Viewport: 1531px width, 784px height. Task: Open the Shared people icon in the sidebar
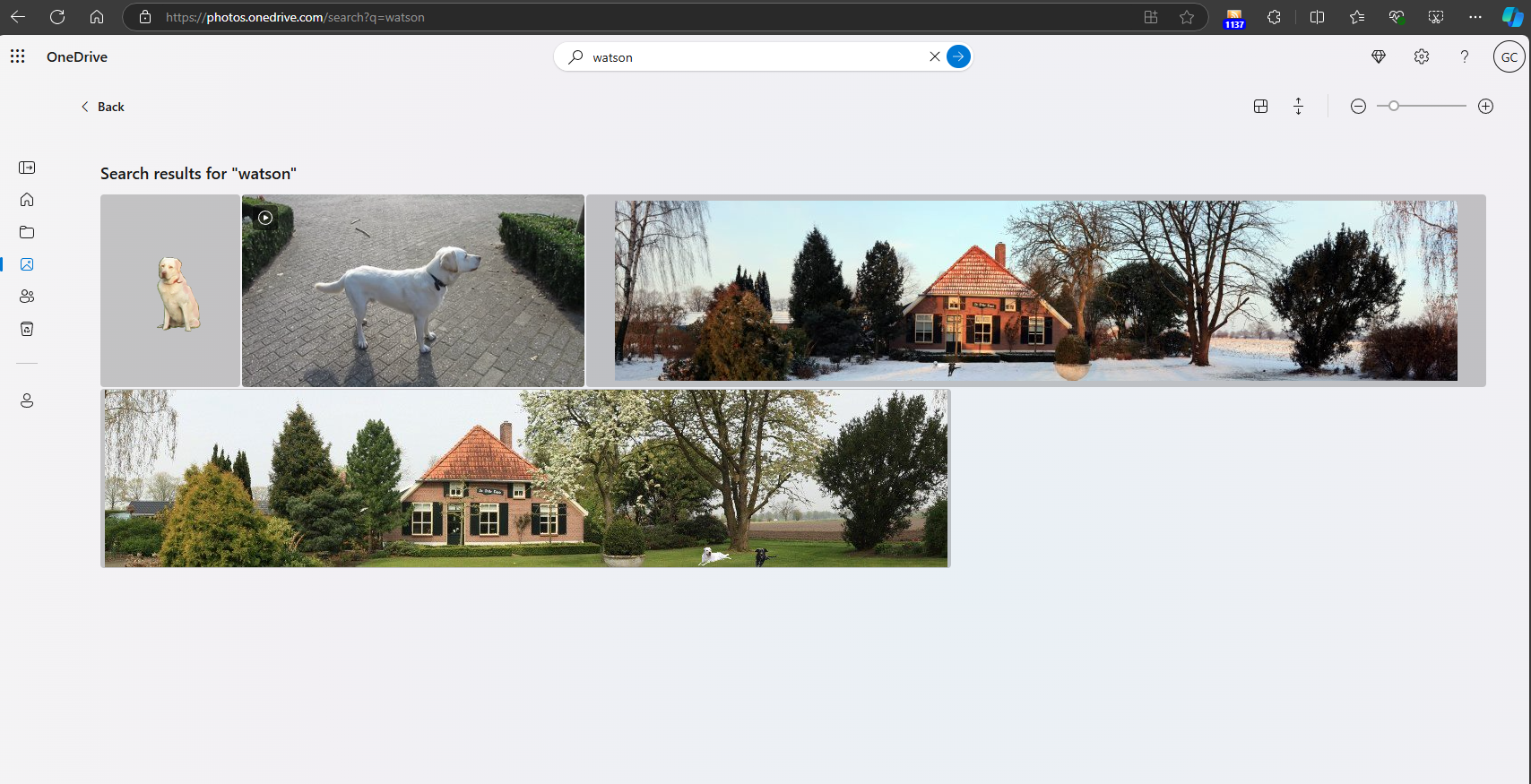[27, 297]
